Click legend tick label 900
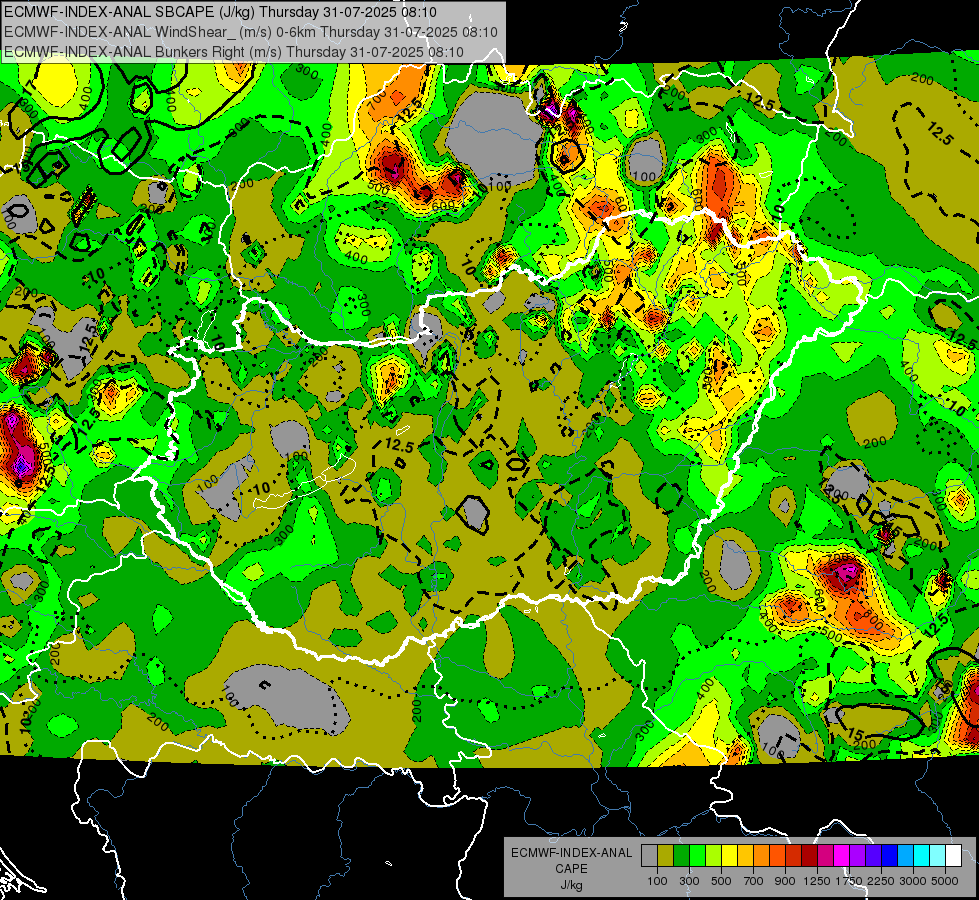 tap(785, 881)
